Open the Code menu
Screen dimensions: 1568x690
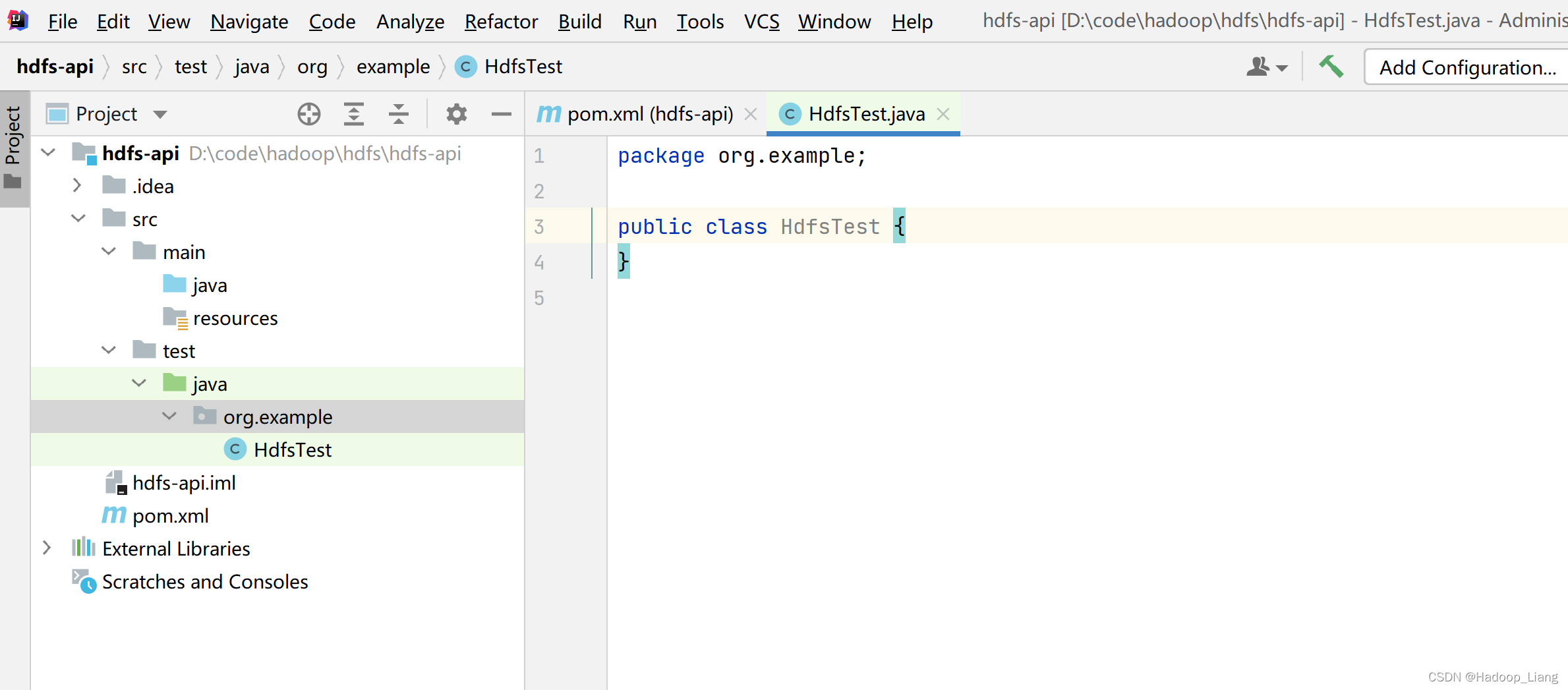point(332,22)
